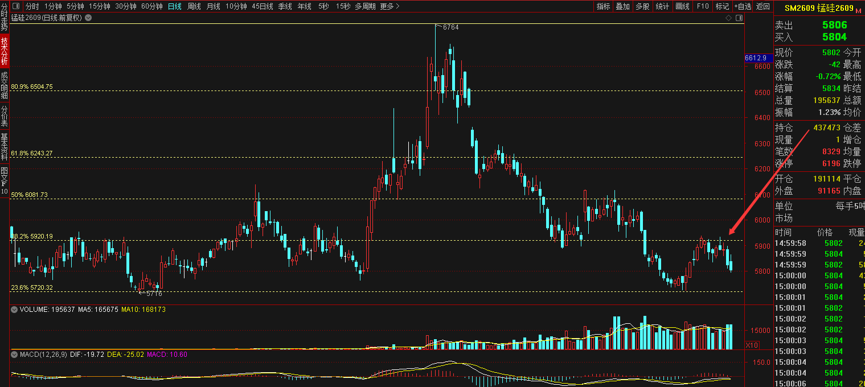Screen dimensions: 865x387
Task: Toggle the side panel icon beside the diamond
Action: point(739,18)
